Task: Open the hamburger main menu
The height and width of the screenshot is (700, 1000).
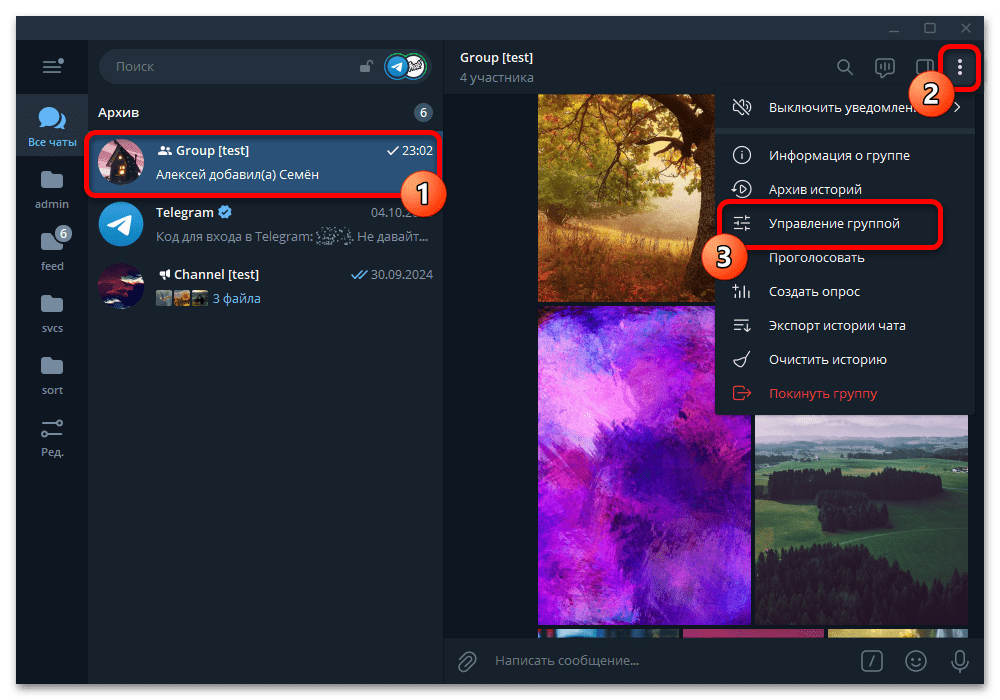Action: 52,66
